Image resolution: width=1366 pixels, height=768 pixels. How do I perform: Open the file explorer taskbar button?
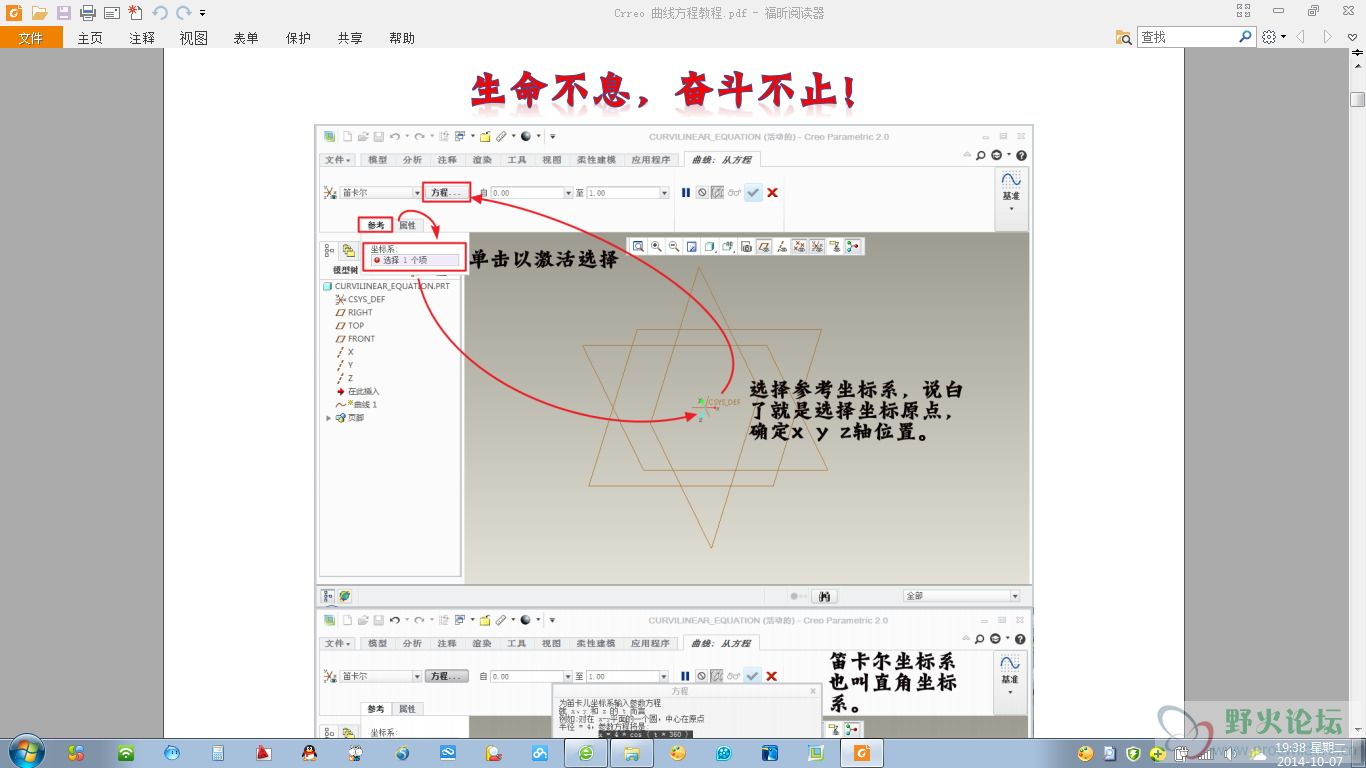631,753
